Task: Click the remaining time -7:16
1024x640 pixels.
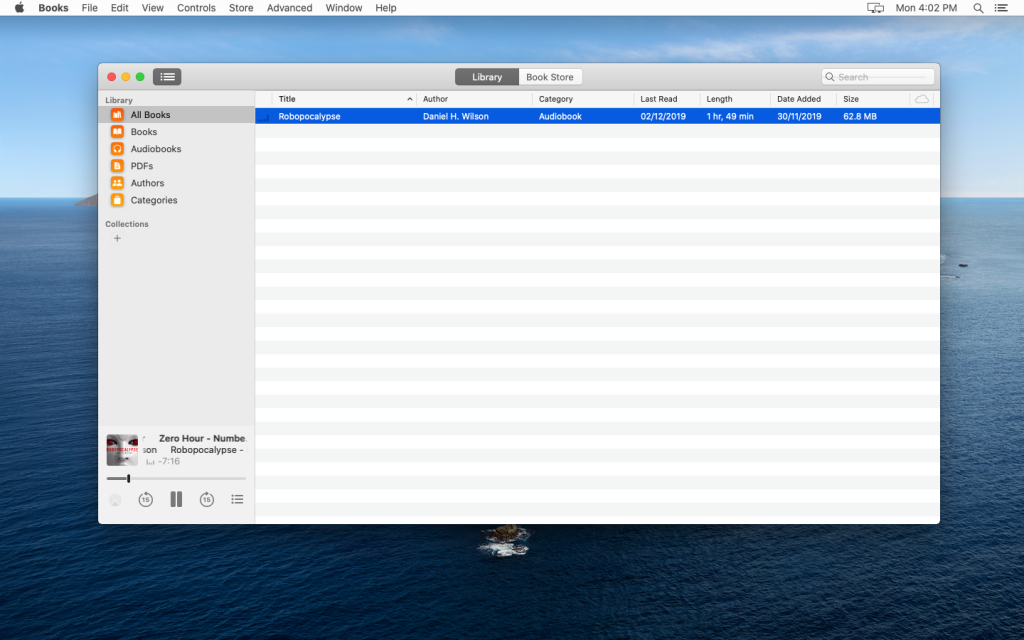Action: (x=168, y=461)
